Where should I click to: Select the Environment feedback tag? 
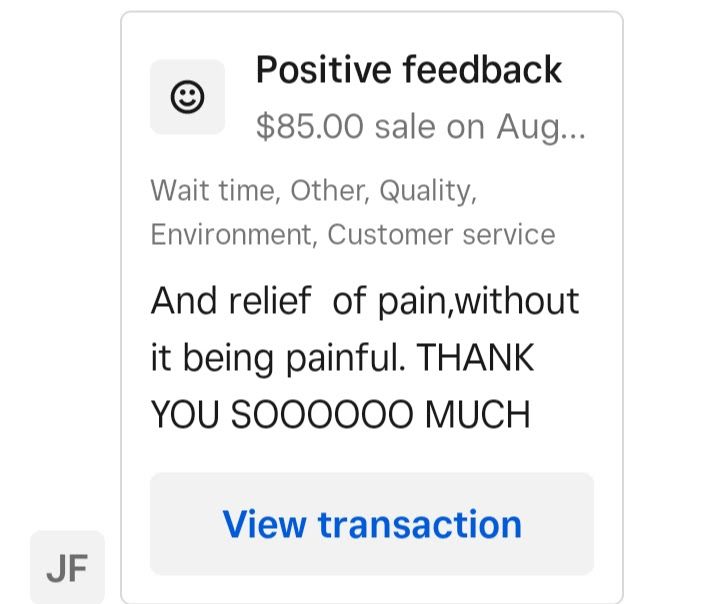click(x=234, y=234)
